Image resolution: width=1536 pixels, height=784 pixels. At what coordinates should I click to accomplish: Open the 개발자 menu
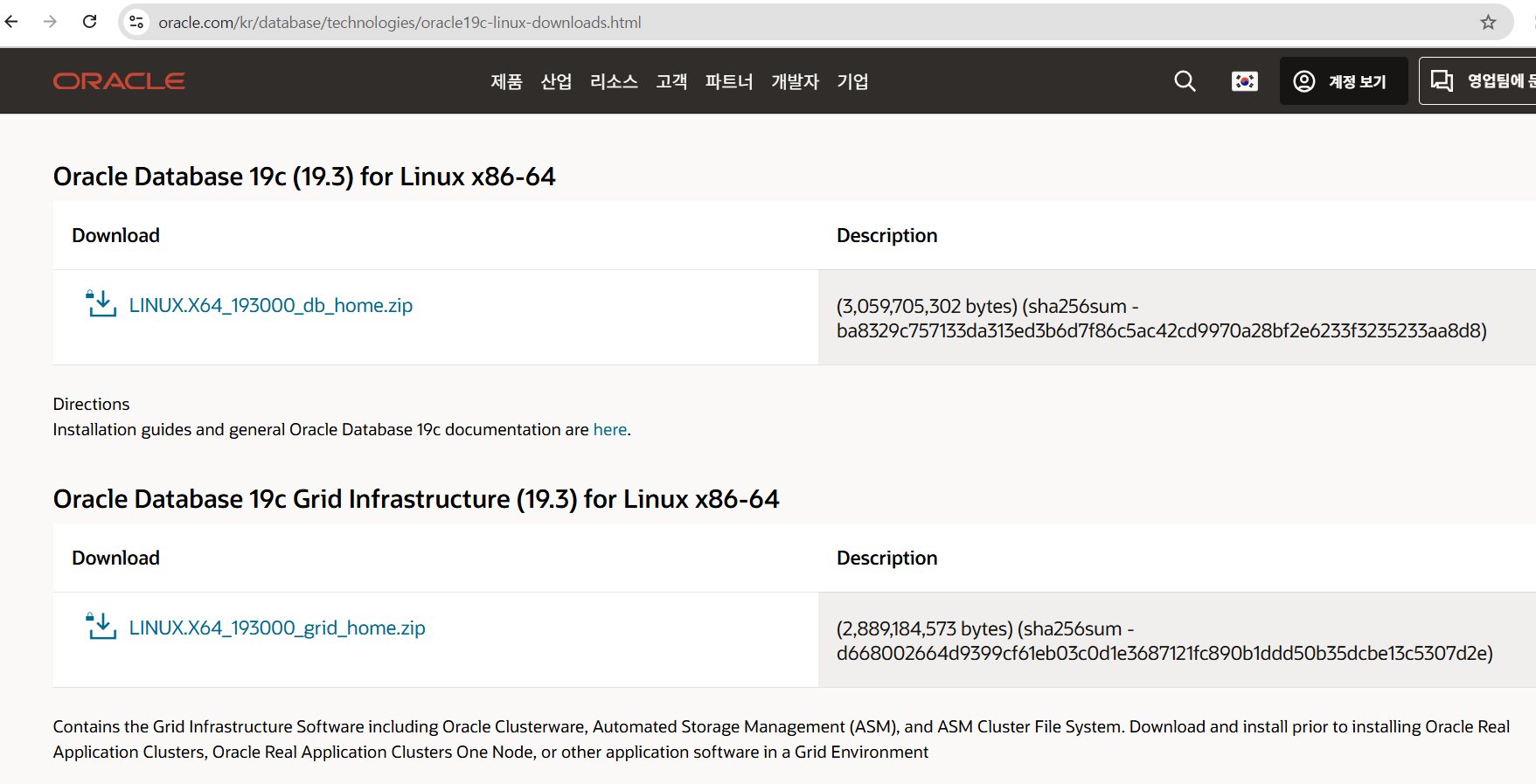point(795,81)
